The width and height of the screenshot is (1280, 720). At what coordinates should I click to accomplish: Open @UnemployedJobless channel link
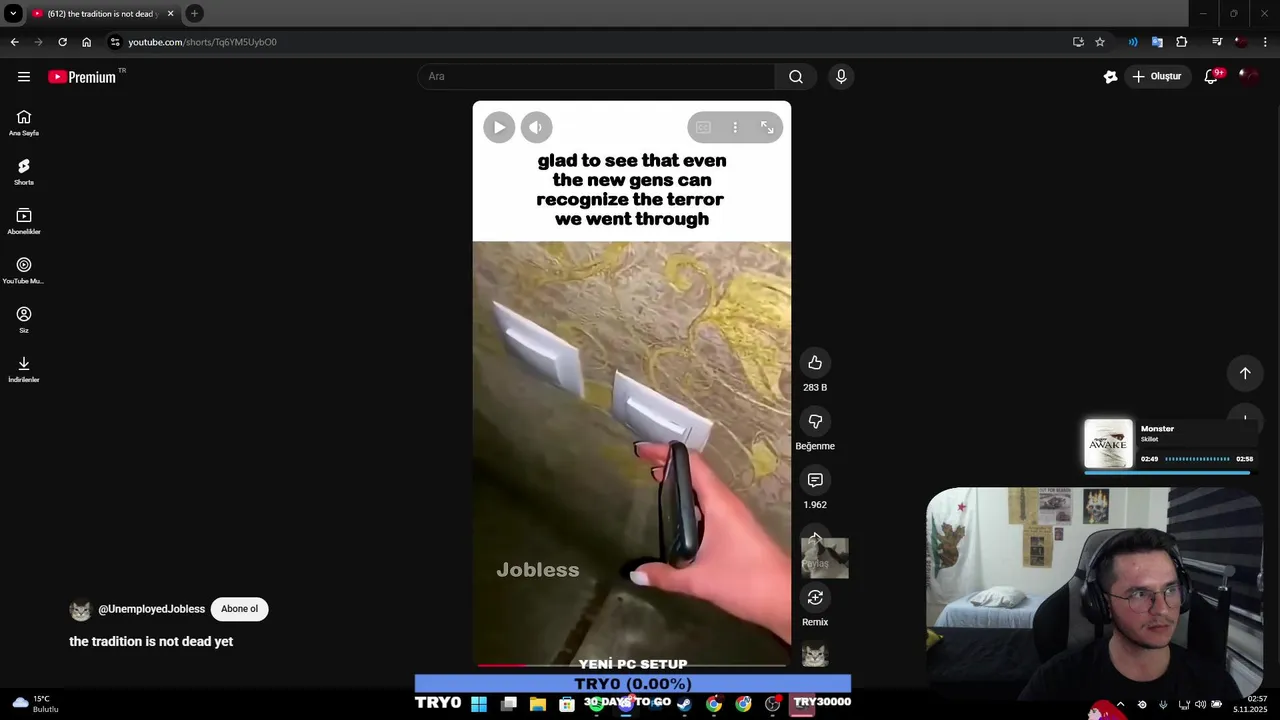[x=151, y=609]
